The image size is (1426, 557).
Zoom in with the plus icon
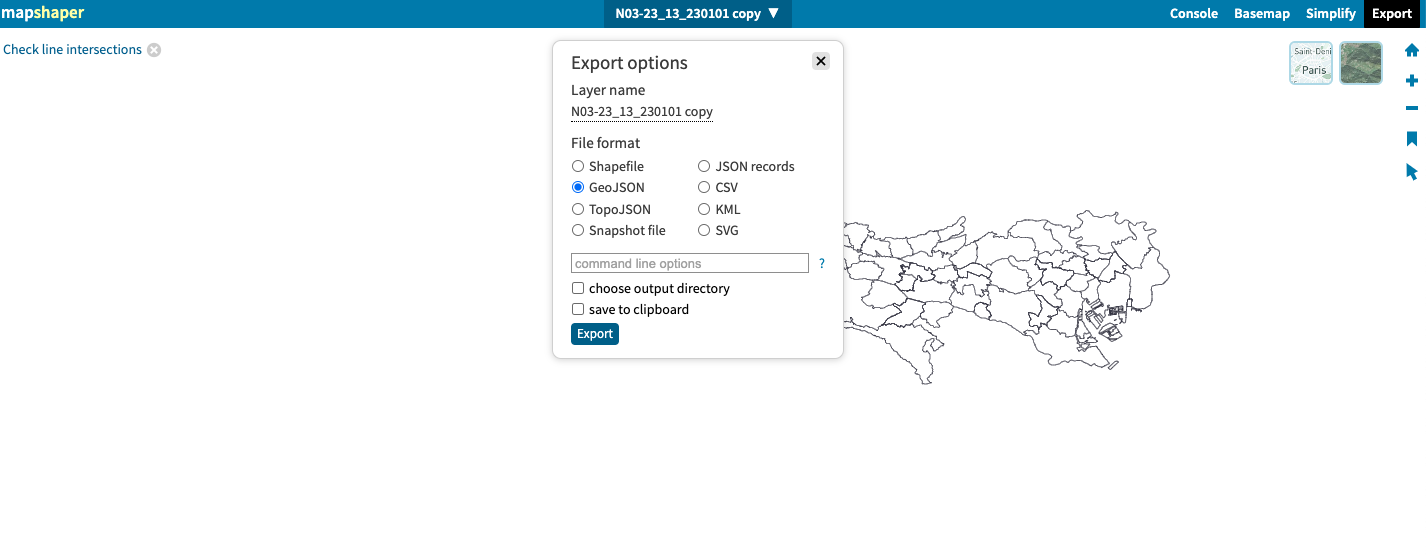[x=1412, y=80]
